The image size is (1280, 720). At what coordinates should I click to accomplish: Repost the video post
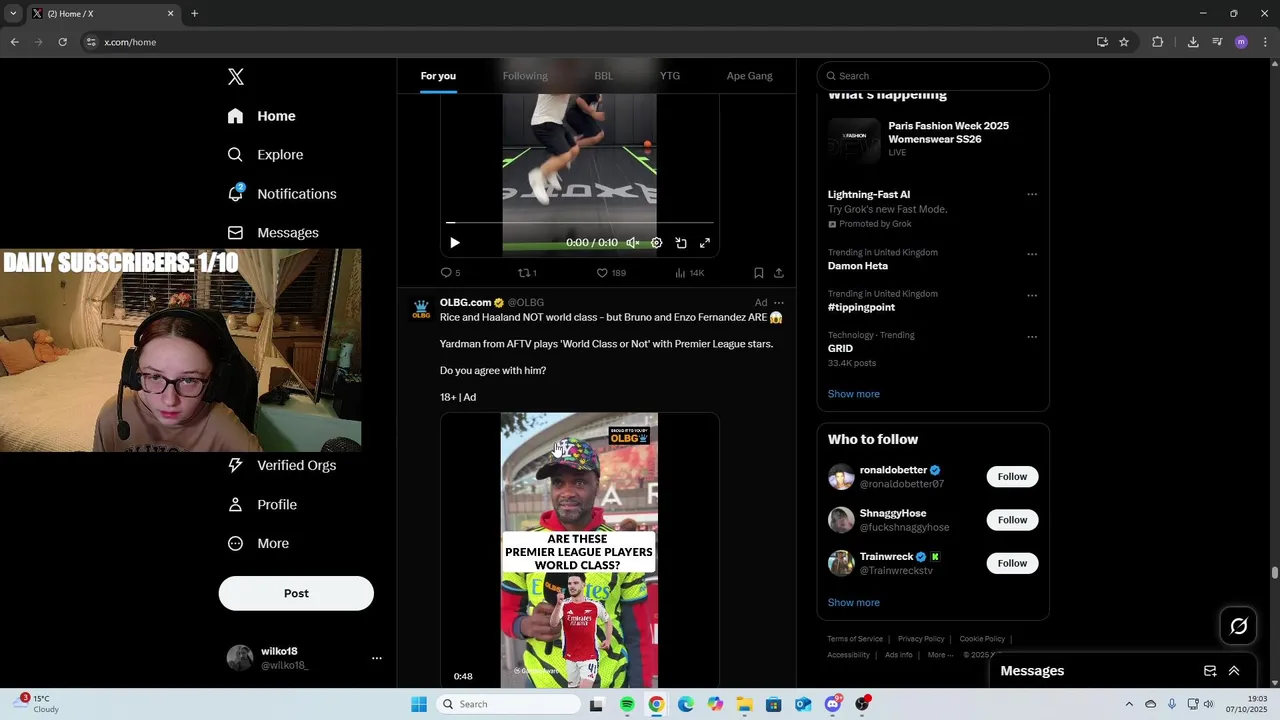coord(527,273)
